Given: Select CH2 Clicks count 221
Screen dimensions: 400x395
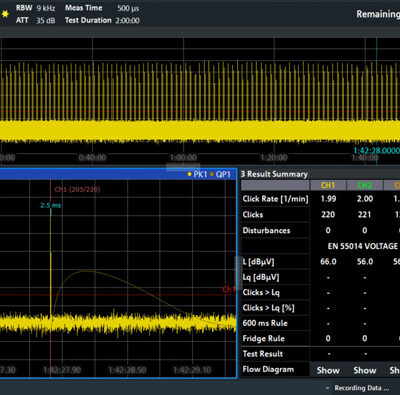Looking at the screenshot, I should coord(365,215).
